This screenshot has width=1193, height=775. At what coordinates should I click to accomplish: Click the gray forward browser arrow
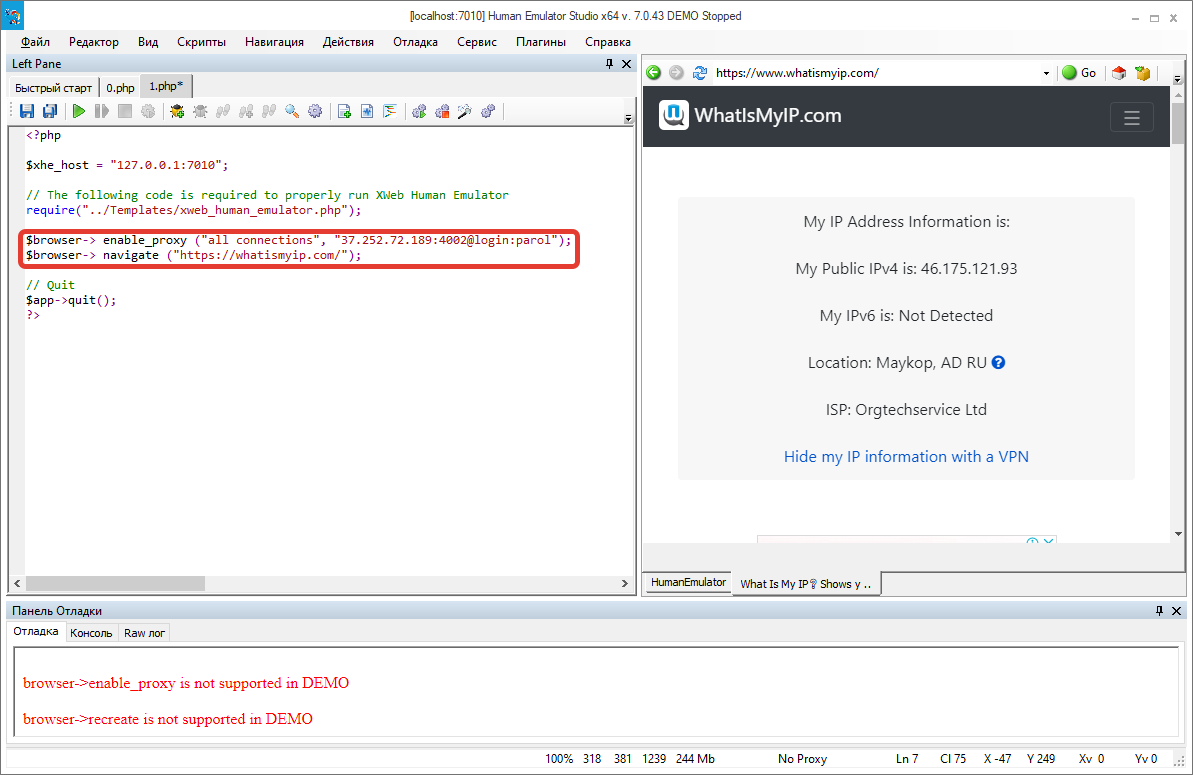pos(676,72)
